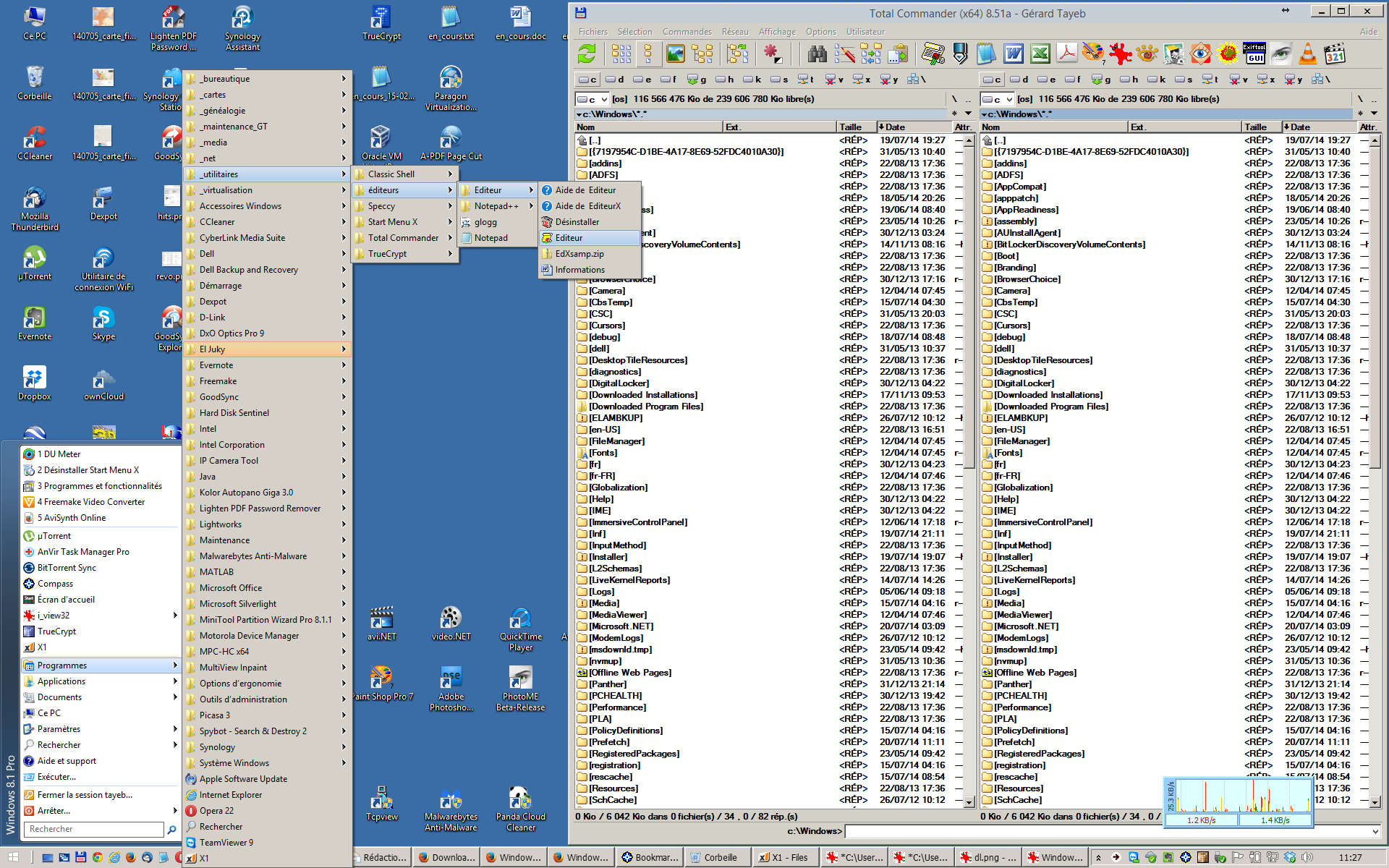1389x868 pixels.
Task: Click the certificate scroll toolbar icon
Action: click(x=933, y=54)
